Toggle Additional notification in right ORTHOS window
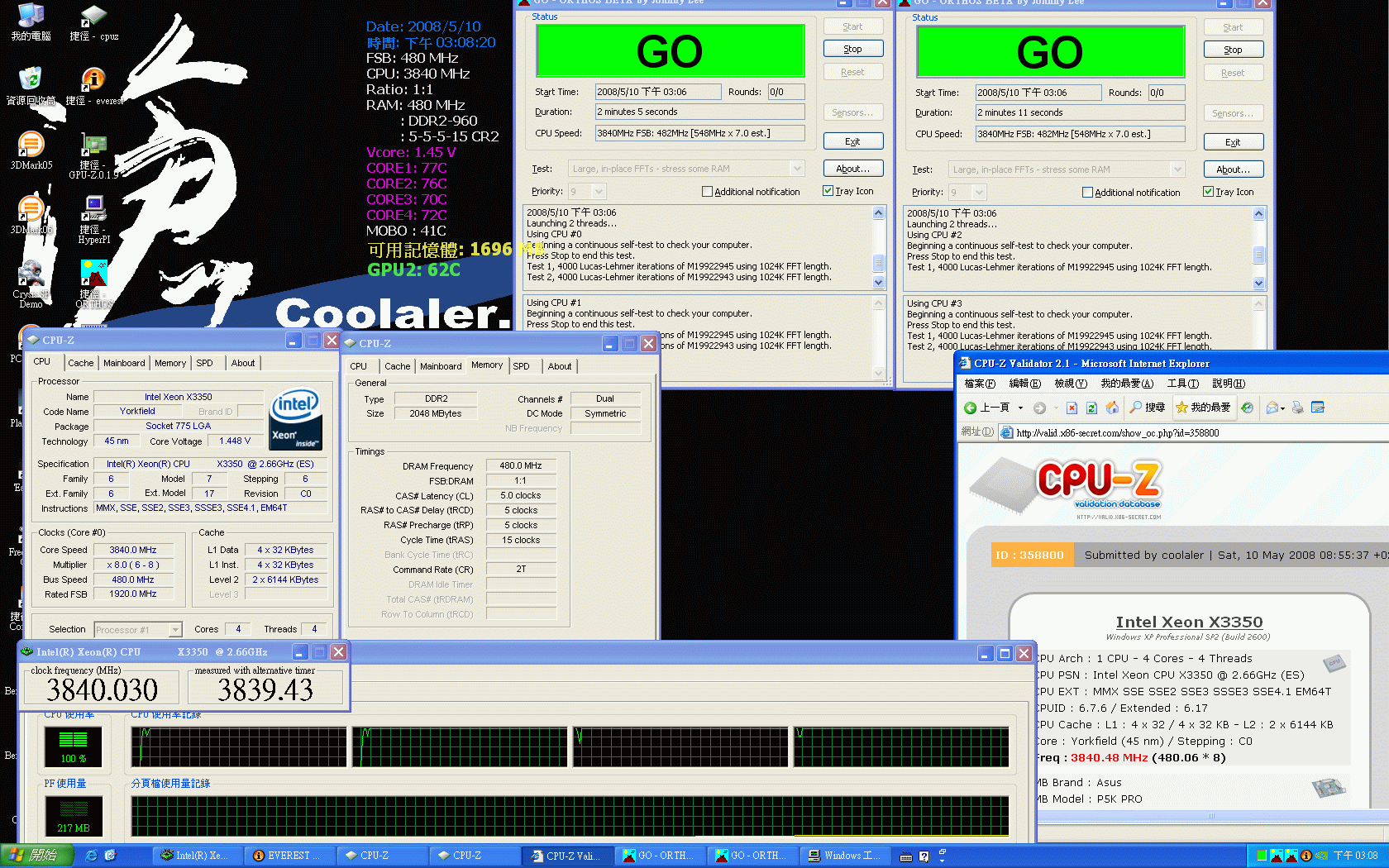The image size is (1389, 868). [1087, 192]
